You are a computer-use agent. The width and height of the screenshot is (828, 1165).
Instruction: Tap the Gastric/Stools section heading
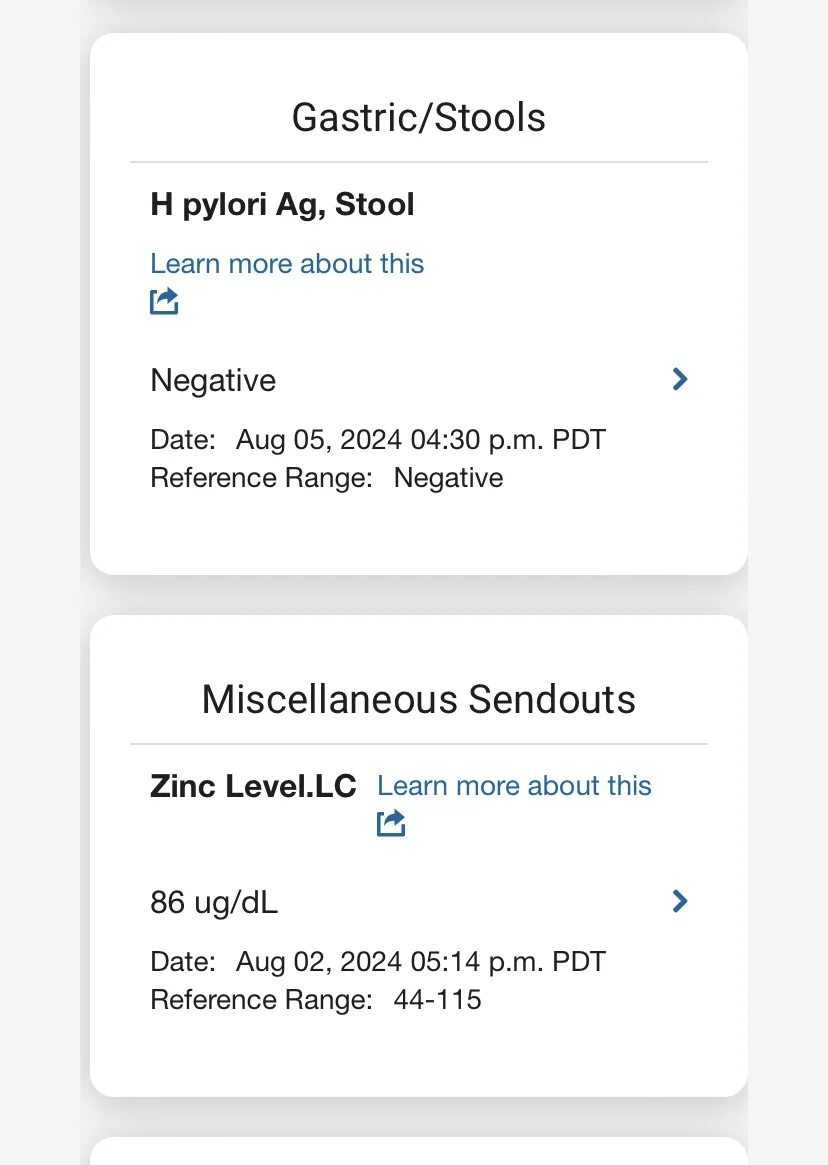(418, 117)
